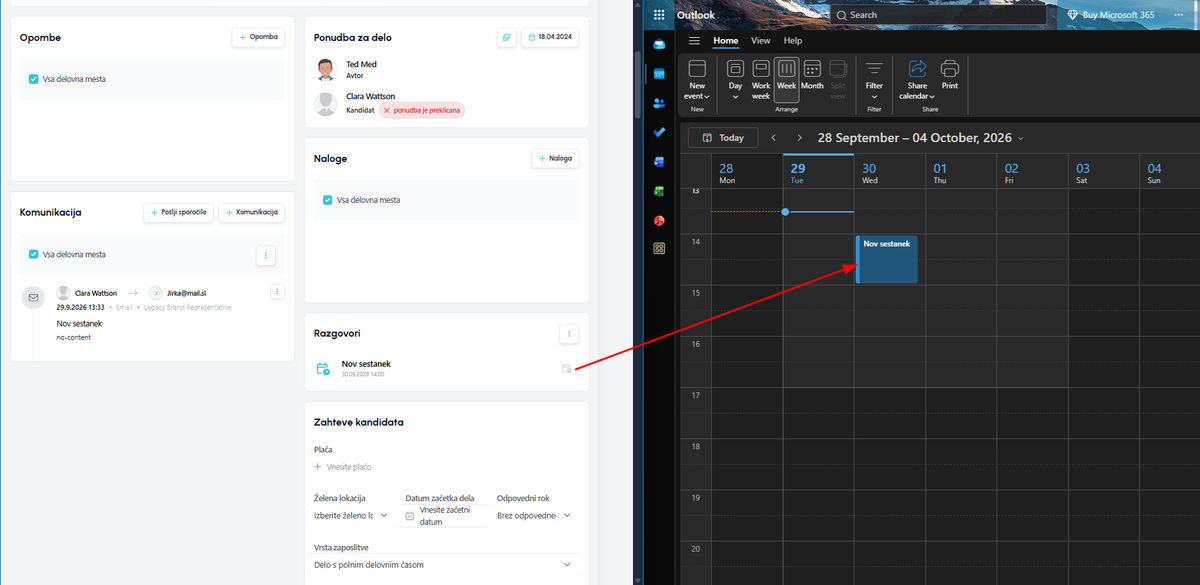Click the Today button in Outlook

tap(723, 138)
